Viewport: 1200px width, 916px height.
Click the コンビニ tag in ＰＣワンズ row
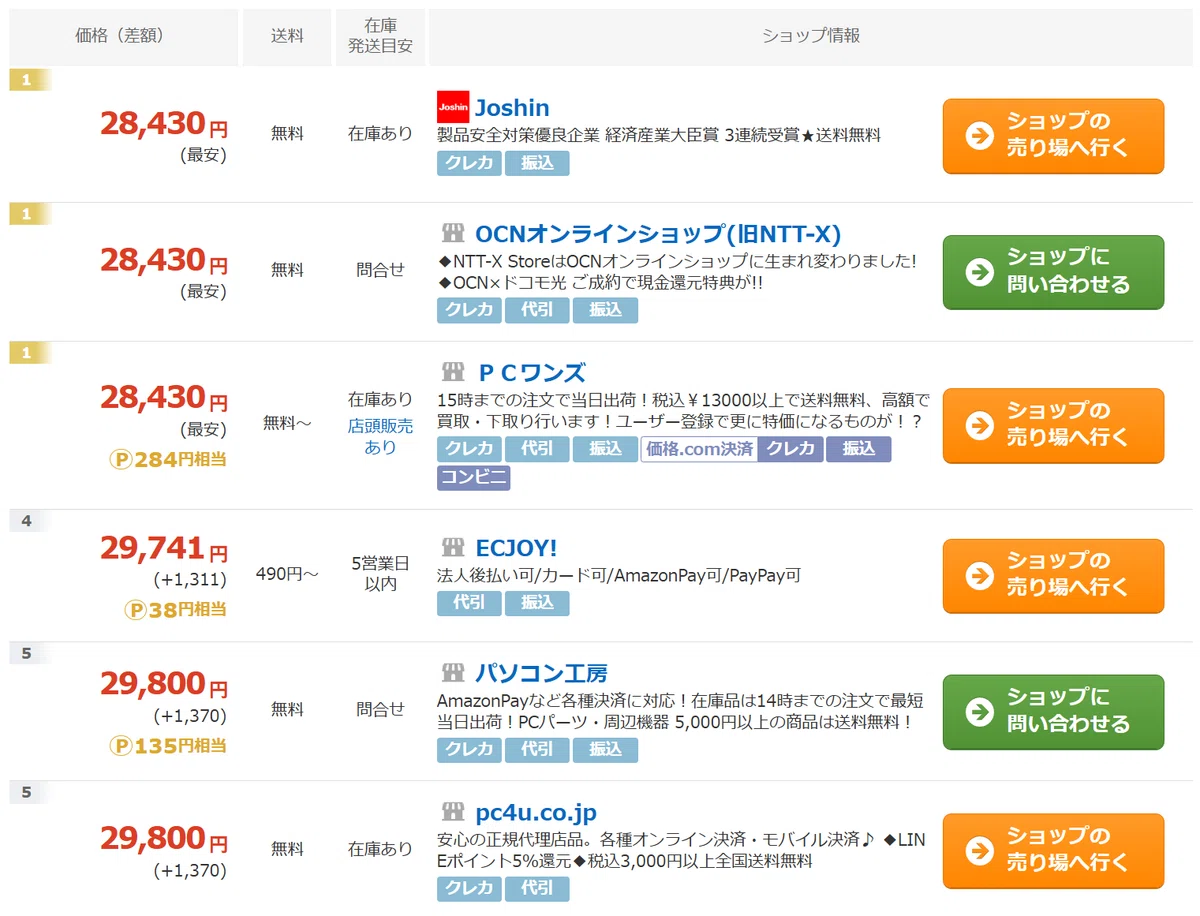click(473, 478)
